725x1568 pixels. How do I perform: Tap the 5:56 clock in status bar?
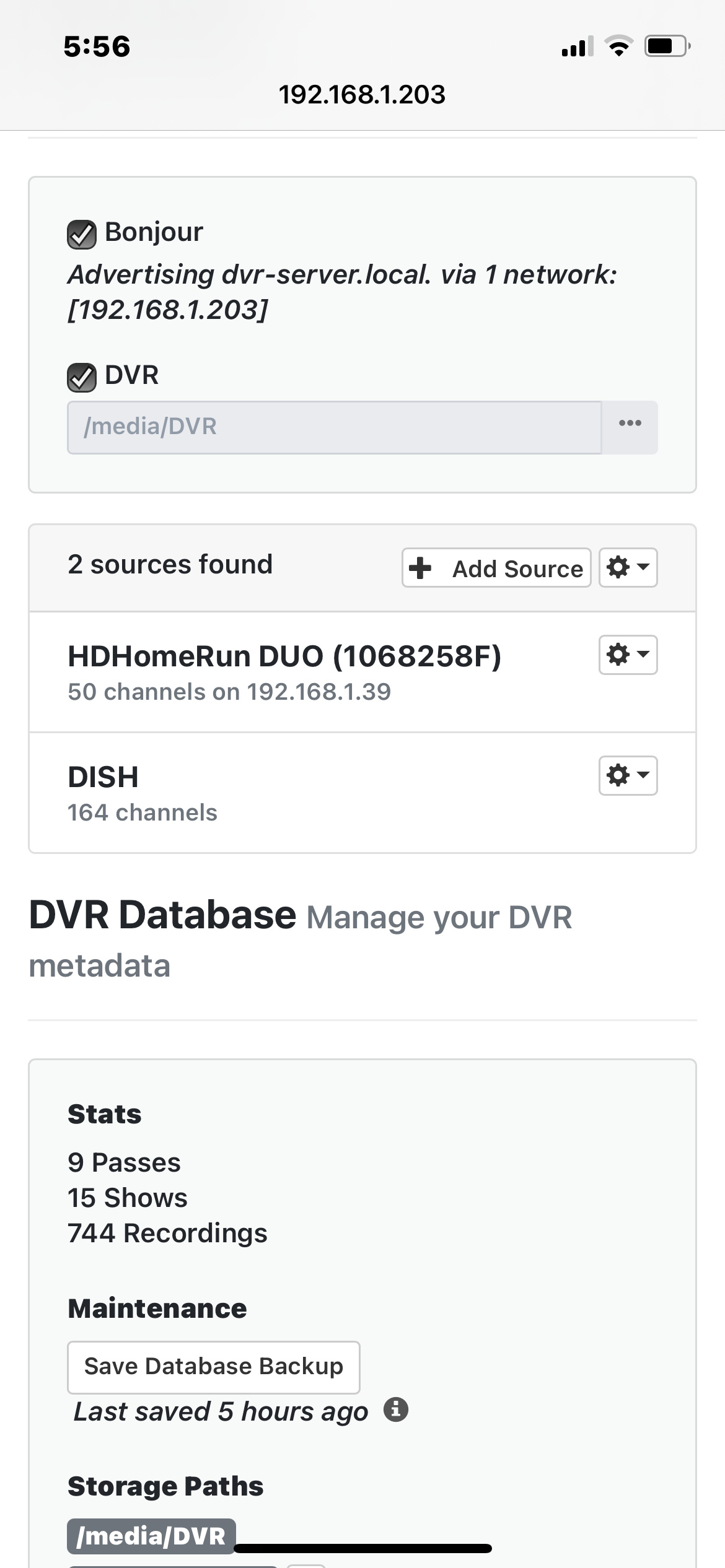point(97,47)
